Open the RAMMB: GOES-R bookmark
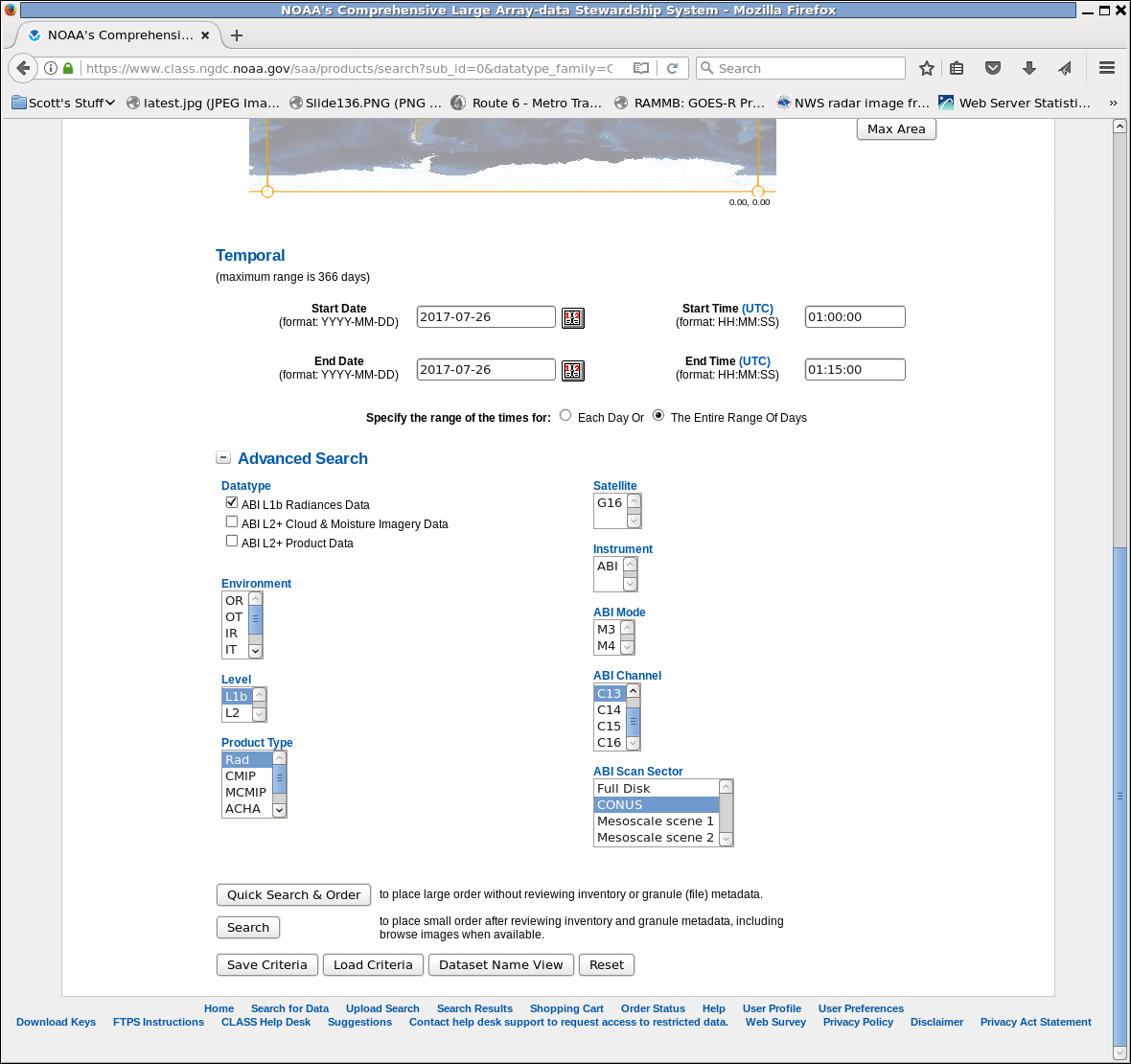 point(689,103)
